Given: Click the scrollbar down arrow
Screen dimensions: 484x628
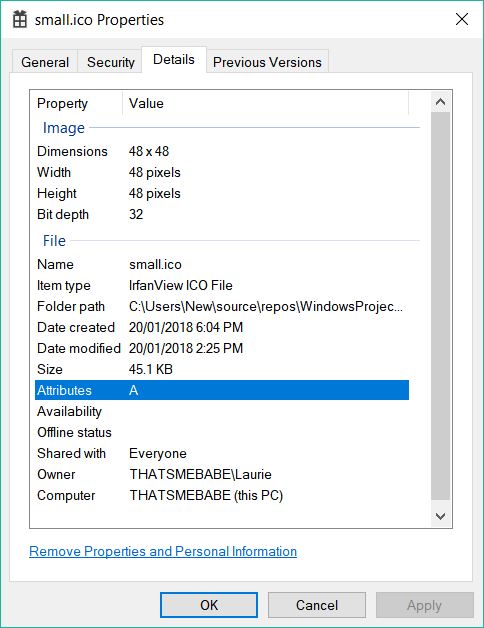Looking at the screenshot, I should click(x=440, y=516).
